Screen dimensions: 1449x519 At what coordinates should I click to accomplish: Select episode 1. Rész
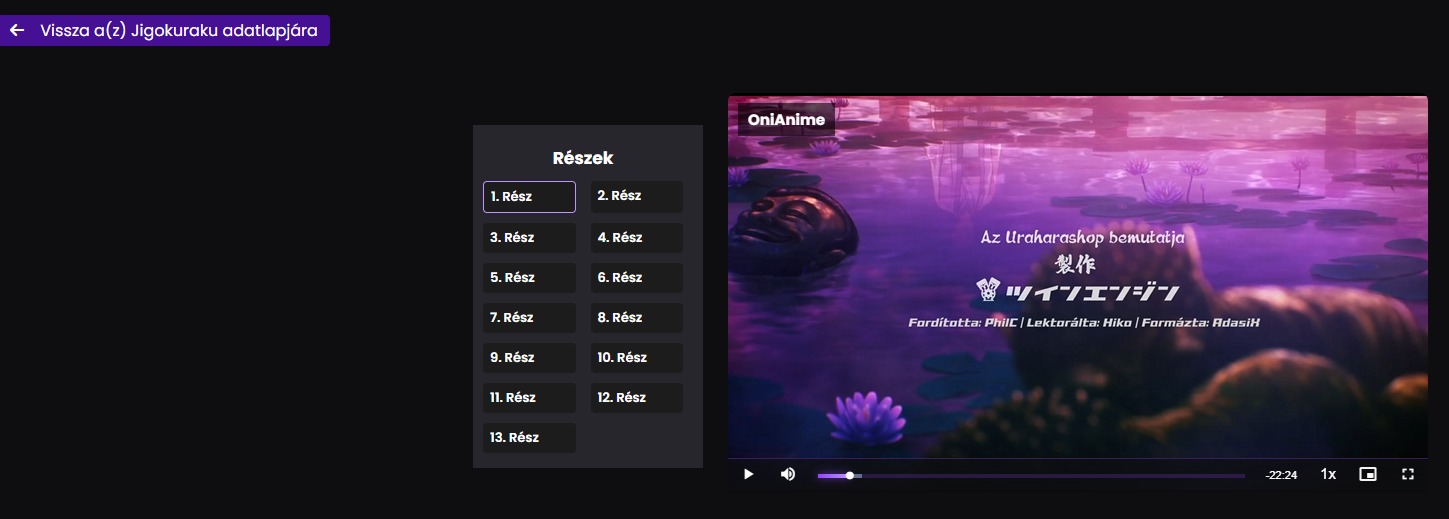coord(529,197)
